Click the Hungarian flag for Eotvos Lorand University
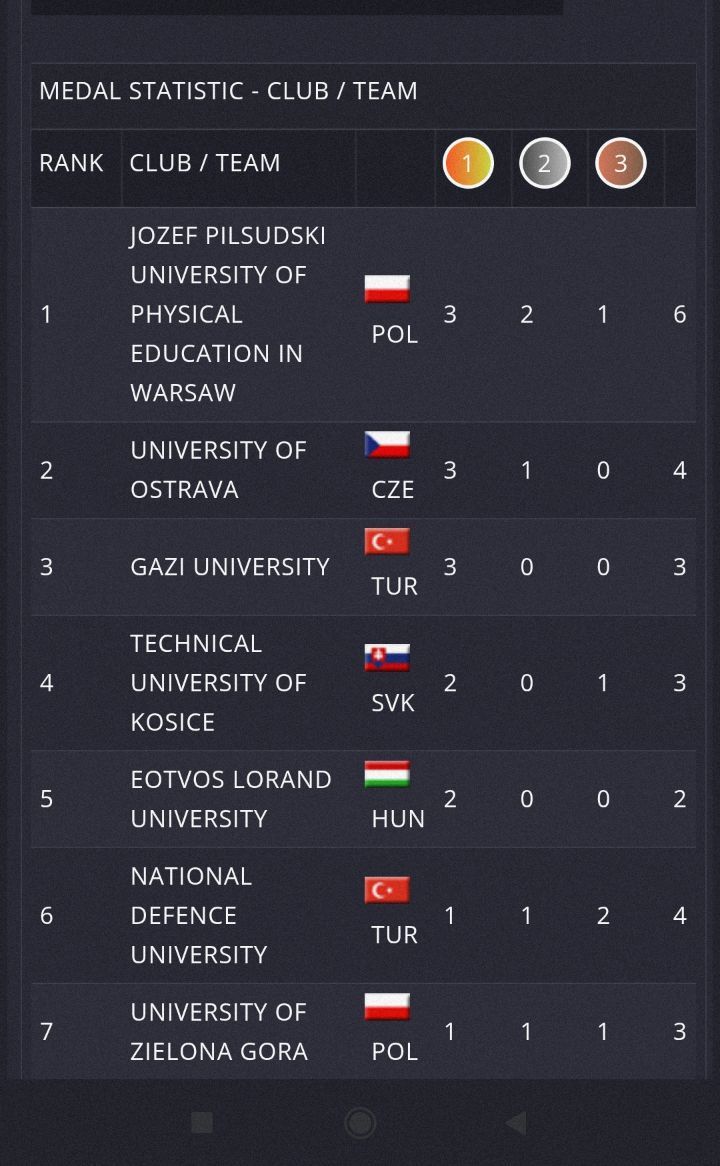Image resolution: width=720 pixels, height=1166 pixels. [x=387, y=774]
